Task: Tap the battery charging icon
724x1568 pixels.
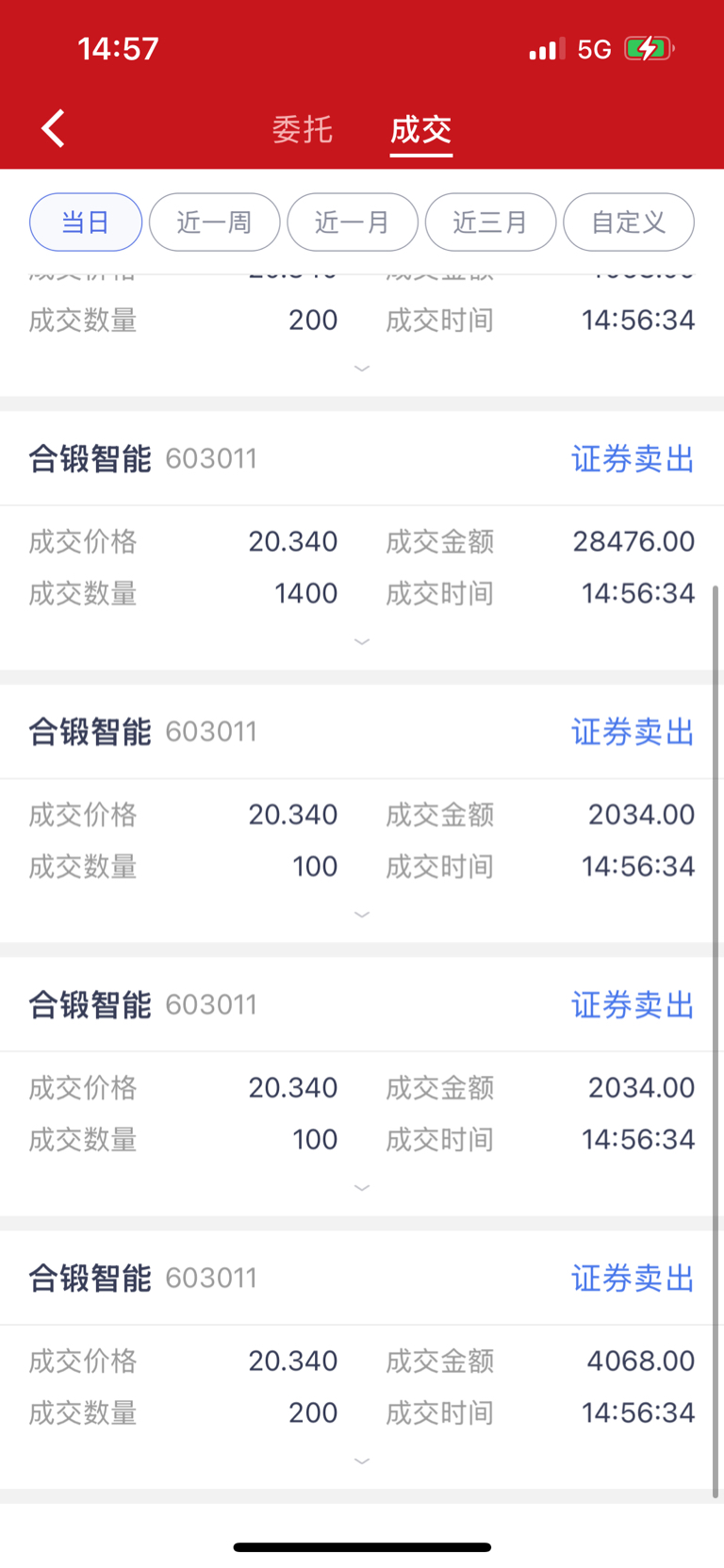Action: tap(650, 48)
